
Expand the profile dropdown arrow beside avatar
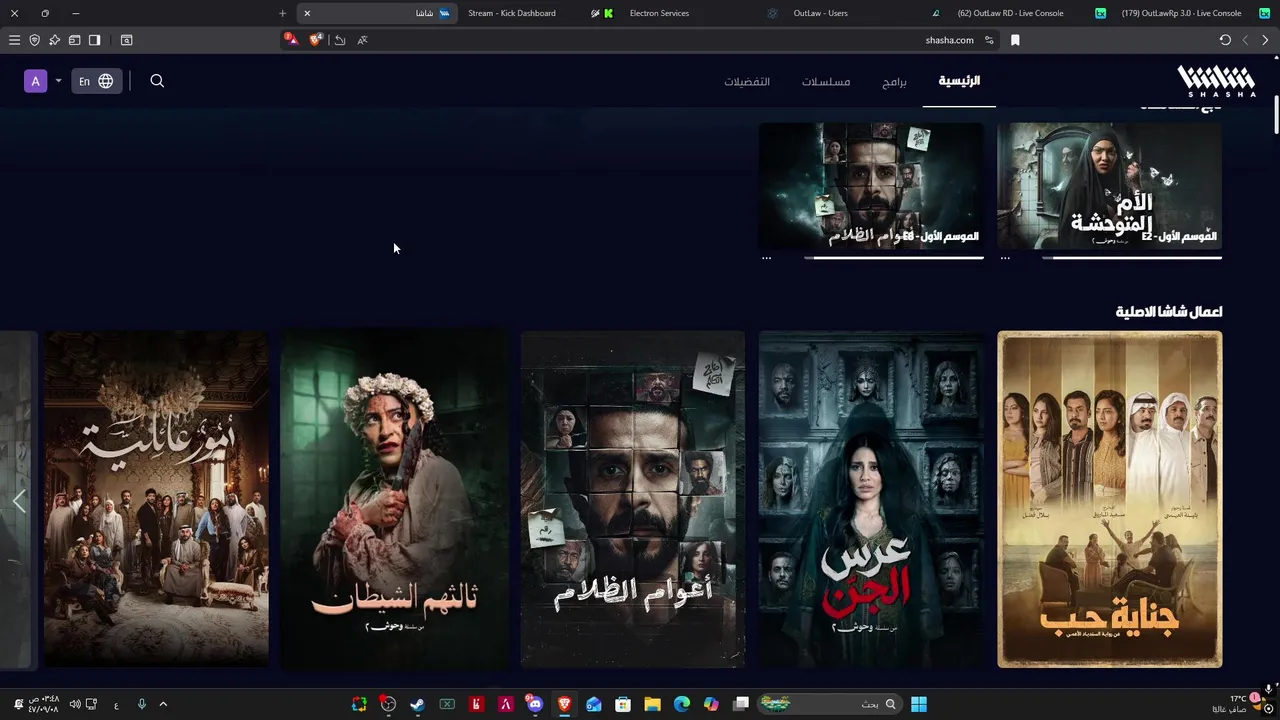pyautogui.click(x=58, y=81)
